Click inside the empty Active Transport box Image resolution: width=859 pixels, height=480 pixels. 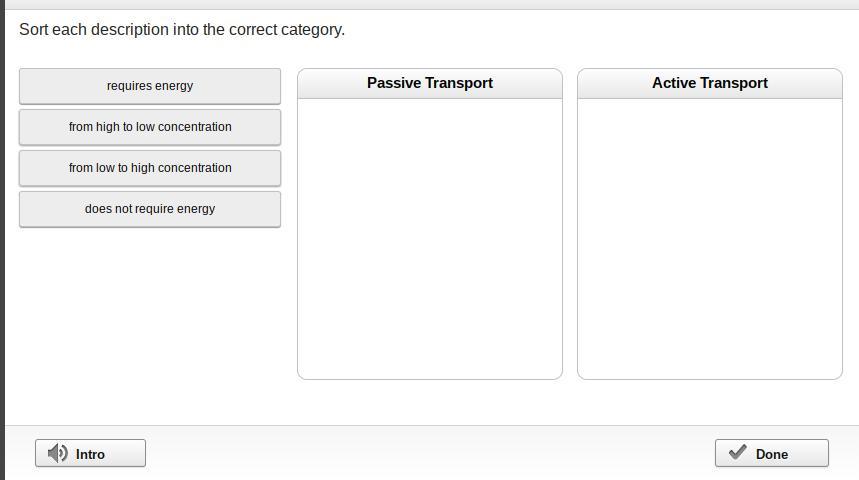[710, 230]
